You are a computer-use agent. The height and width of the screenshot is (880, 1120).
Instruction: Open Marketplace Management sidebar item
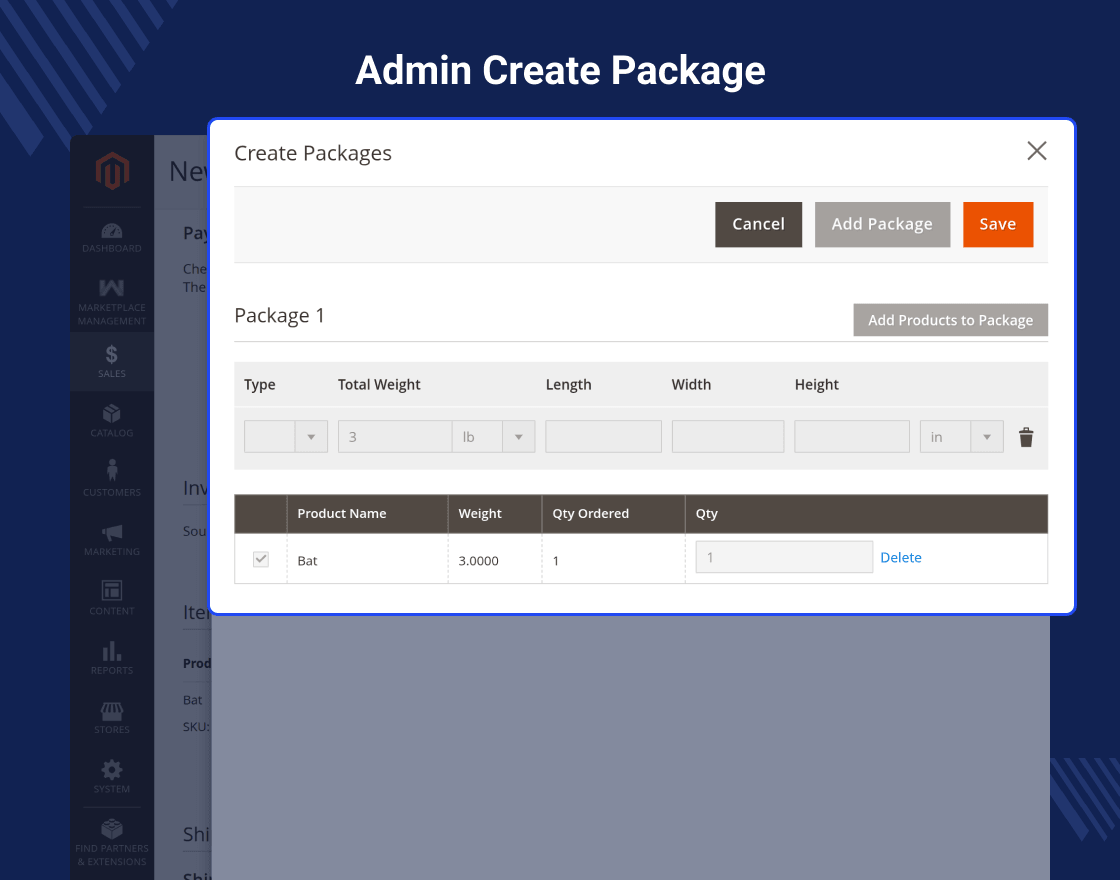111,302
